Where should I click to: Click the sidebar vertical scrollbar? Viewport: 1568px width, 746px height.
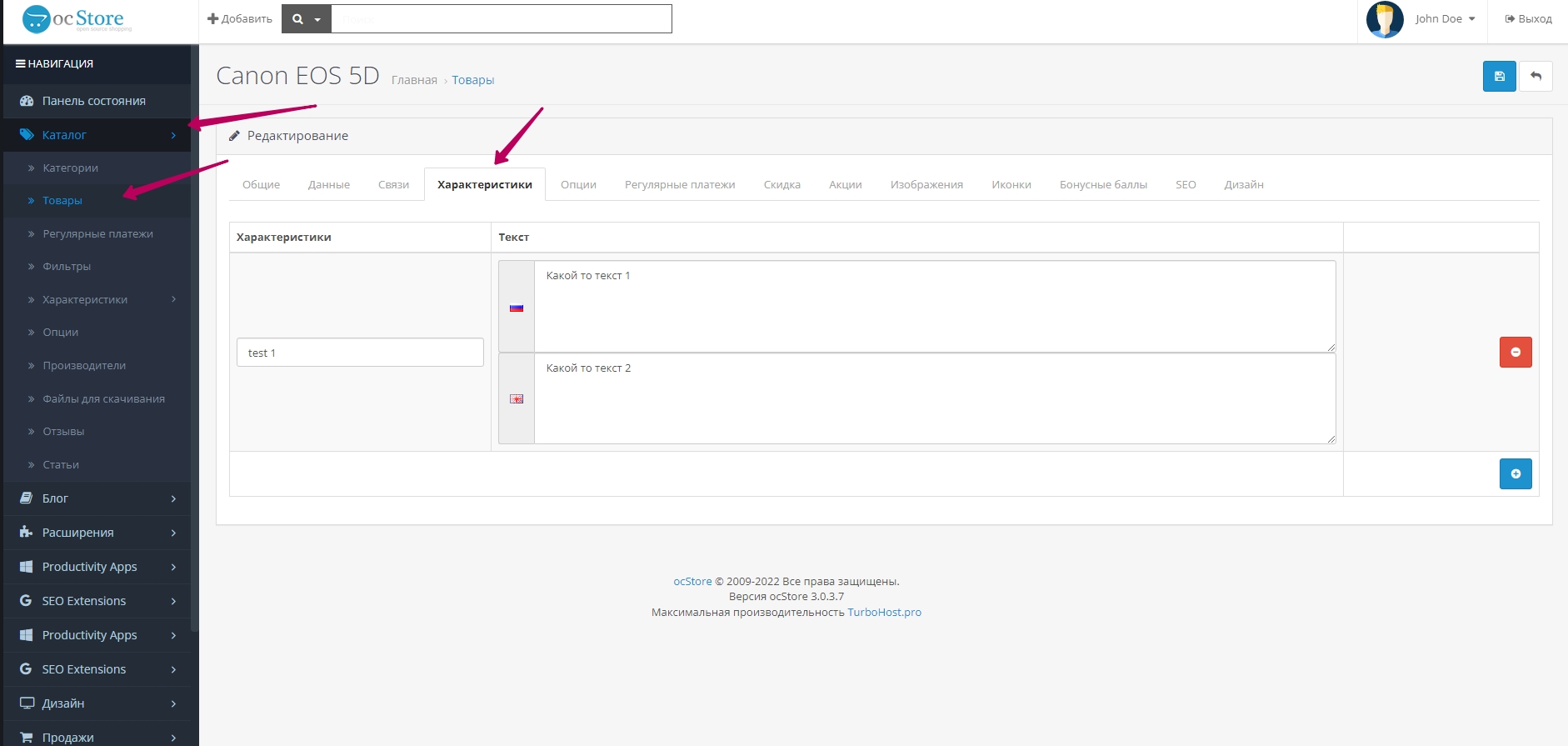[x=195, y=338]
